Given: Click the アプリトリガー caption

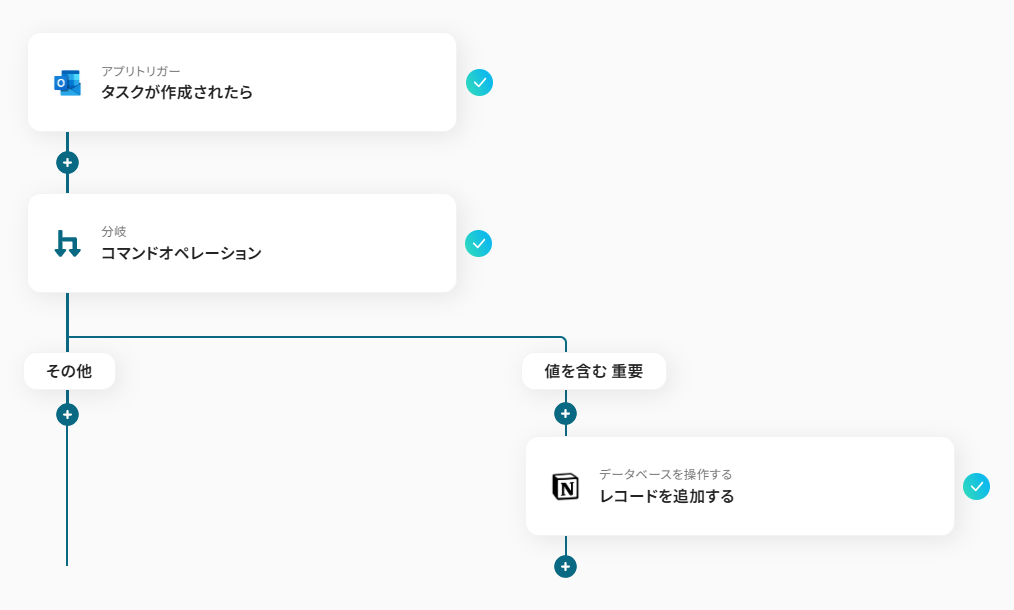Looking at the screenshot, I should tap(140, 71).
